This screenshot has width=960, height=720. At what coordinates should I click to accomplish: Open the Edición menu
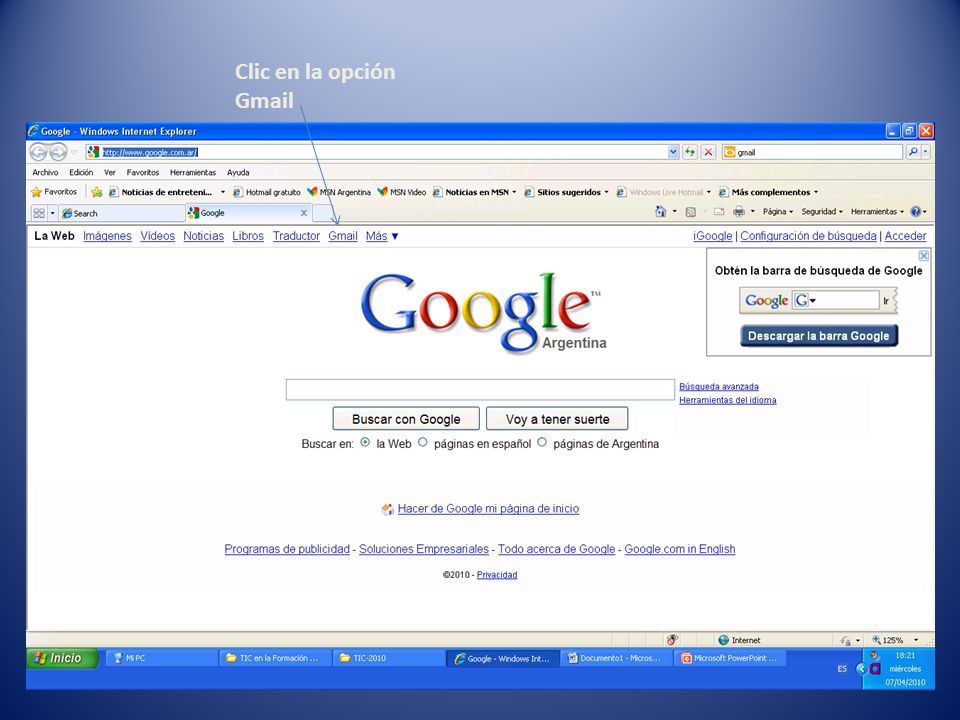click(x=81, y=173)
